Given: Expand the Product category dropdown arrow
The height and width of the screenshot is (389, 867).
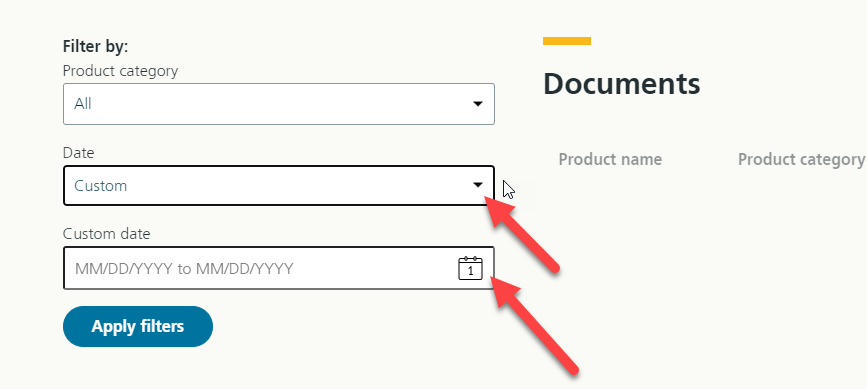Looking at the screenshot, I should 478,104.
